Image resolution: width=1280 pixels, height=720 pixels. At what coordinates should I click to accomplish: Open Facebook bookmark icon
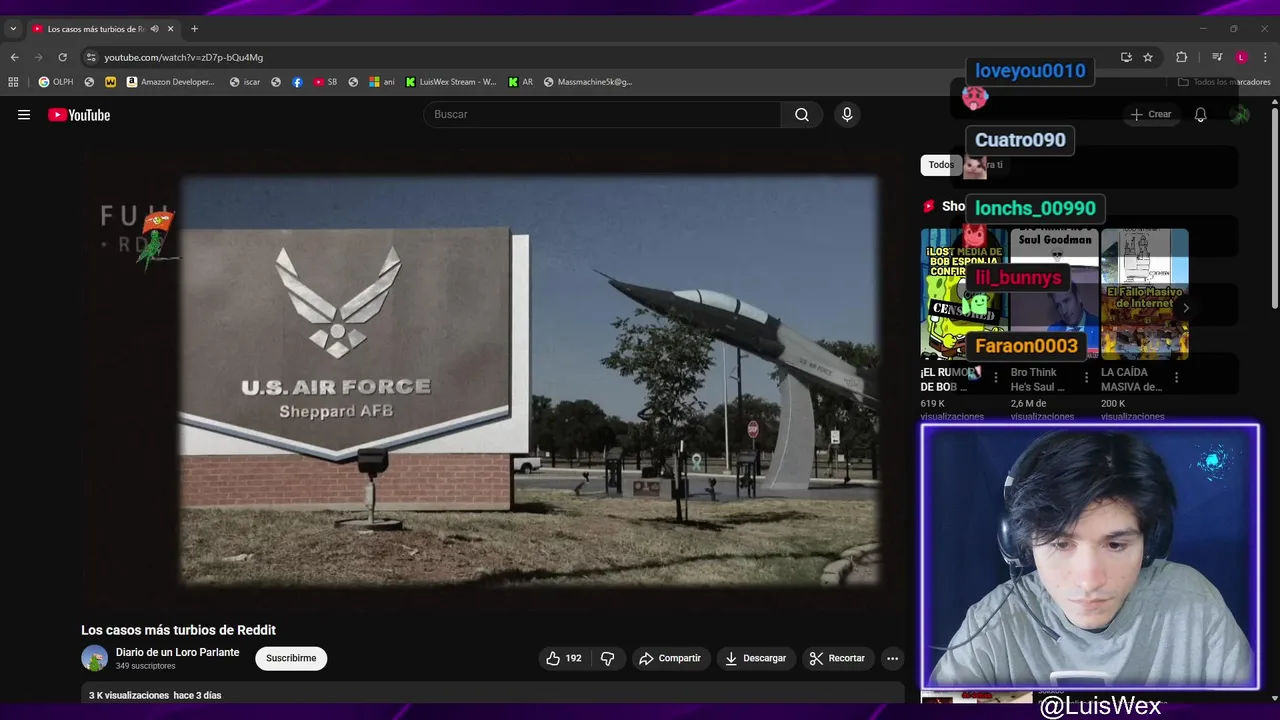click(x=297, y=82)
